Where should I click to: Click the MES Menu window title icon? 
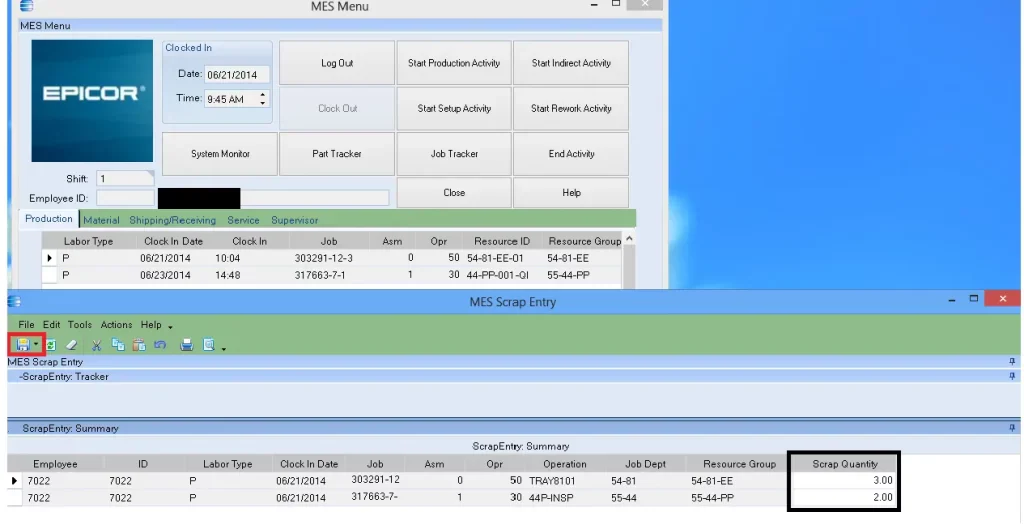point(27,6)
